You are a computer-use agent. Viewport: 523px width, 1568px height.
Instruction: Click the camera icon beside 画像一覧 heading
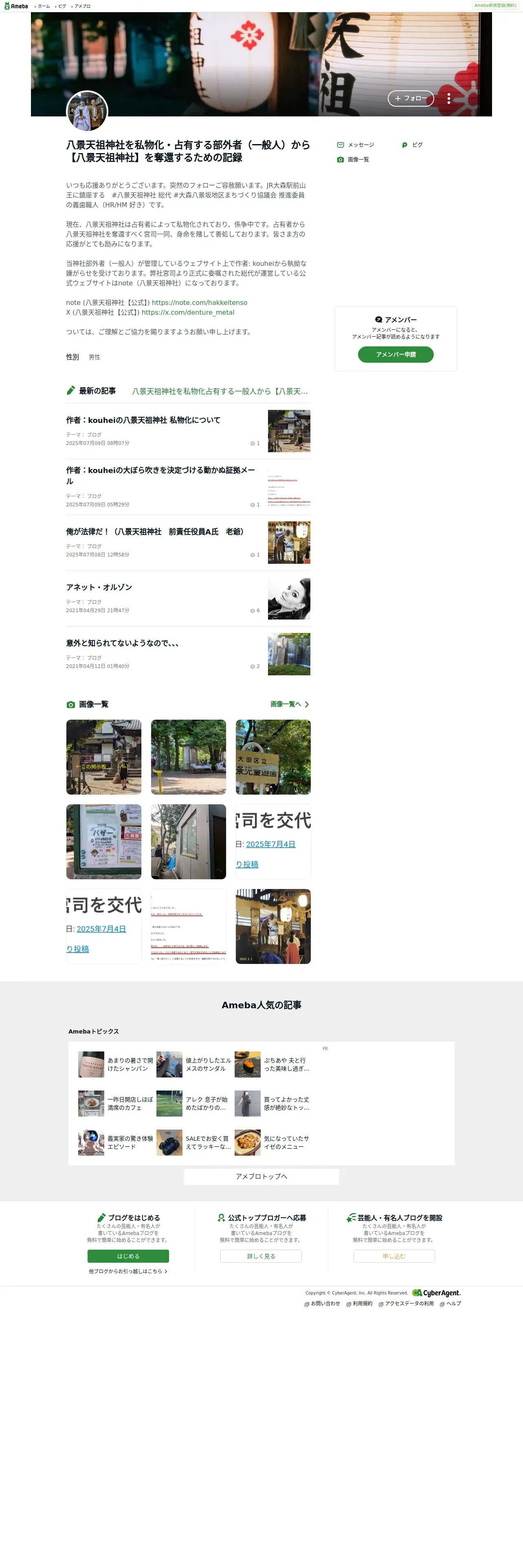[70, 704]
